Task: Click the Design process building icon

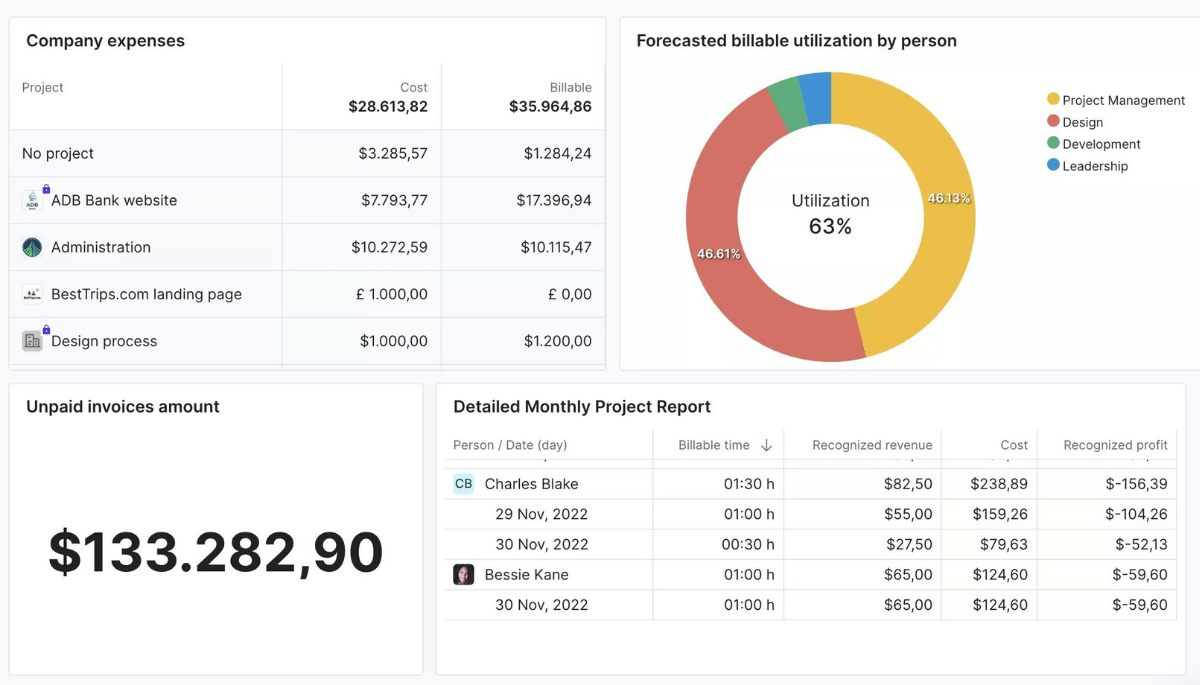Action: 32,341
